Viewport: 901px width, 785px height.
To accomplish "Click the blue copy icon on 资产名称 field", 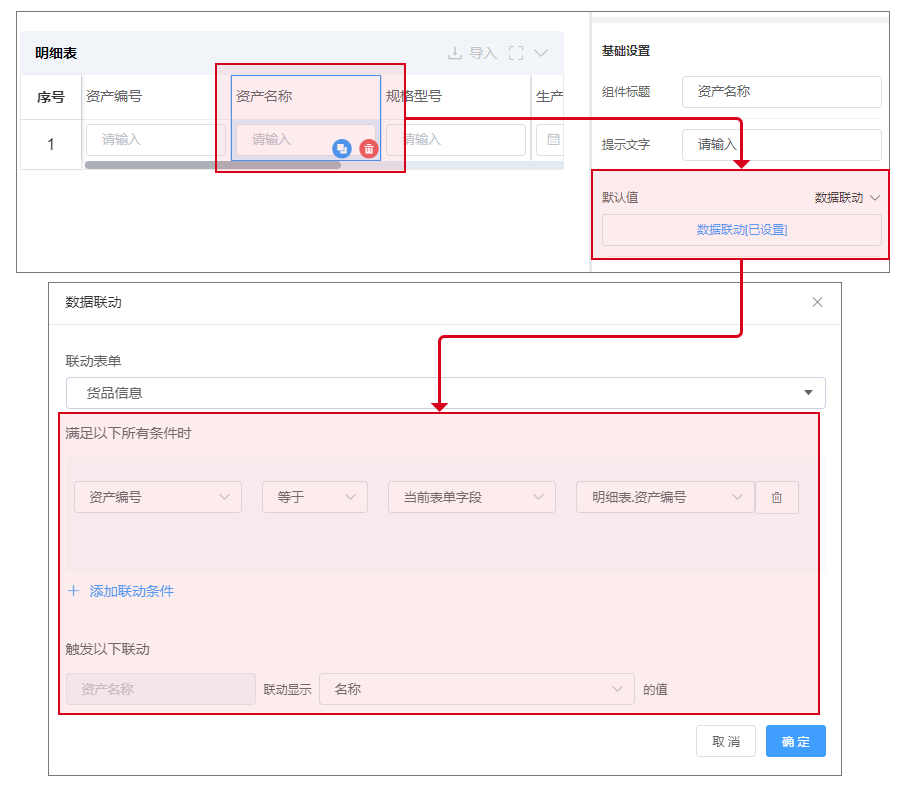I will coord(342,148).
